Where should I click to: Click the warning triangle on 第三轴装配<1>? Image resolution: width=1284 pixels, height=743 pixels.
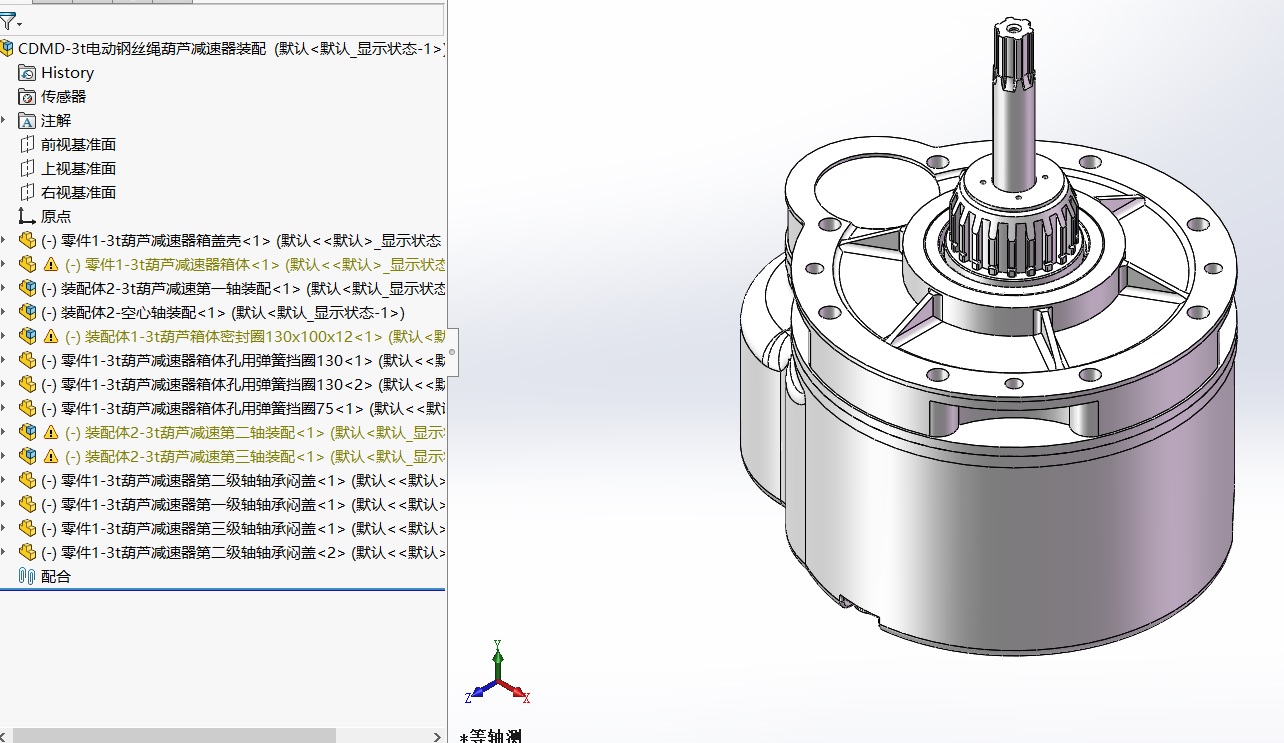[51, 456]
